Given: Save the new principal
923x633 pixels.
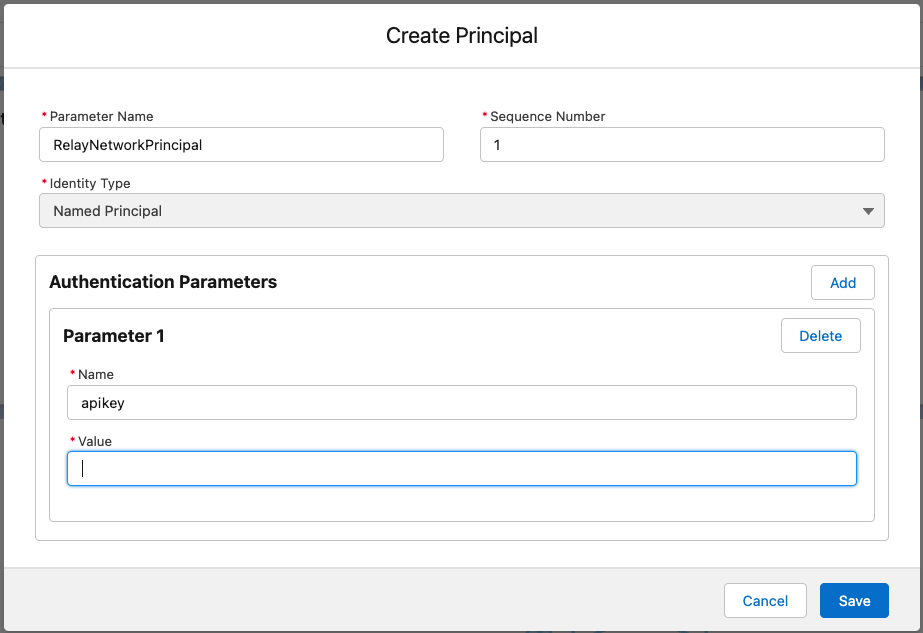Looking at the screenshot, I should click(x=853, y=600).
